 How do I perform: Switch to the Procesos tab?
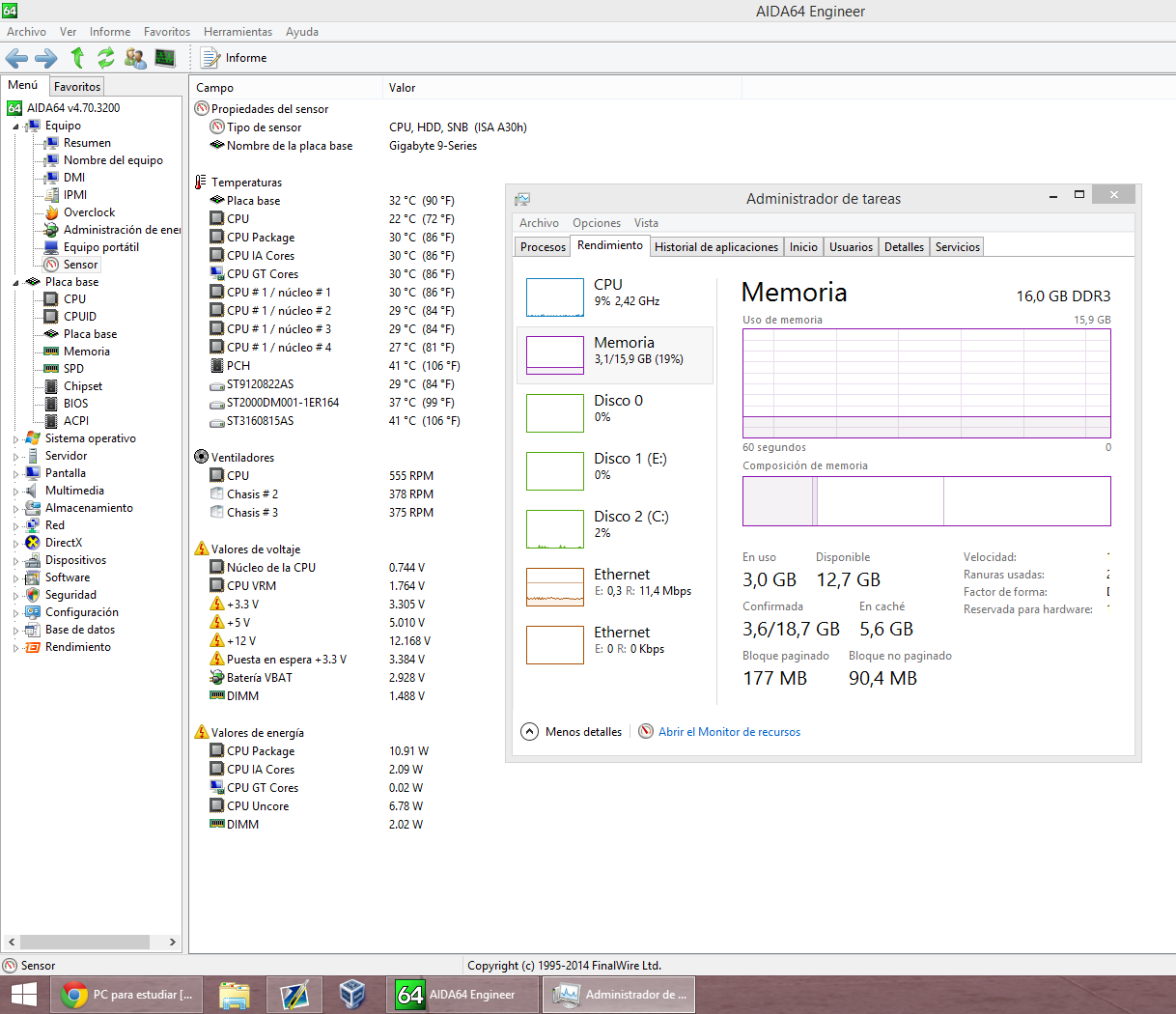pyautogui.click(x=543, y=247)
